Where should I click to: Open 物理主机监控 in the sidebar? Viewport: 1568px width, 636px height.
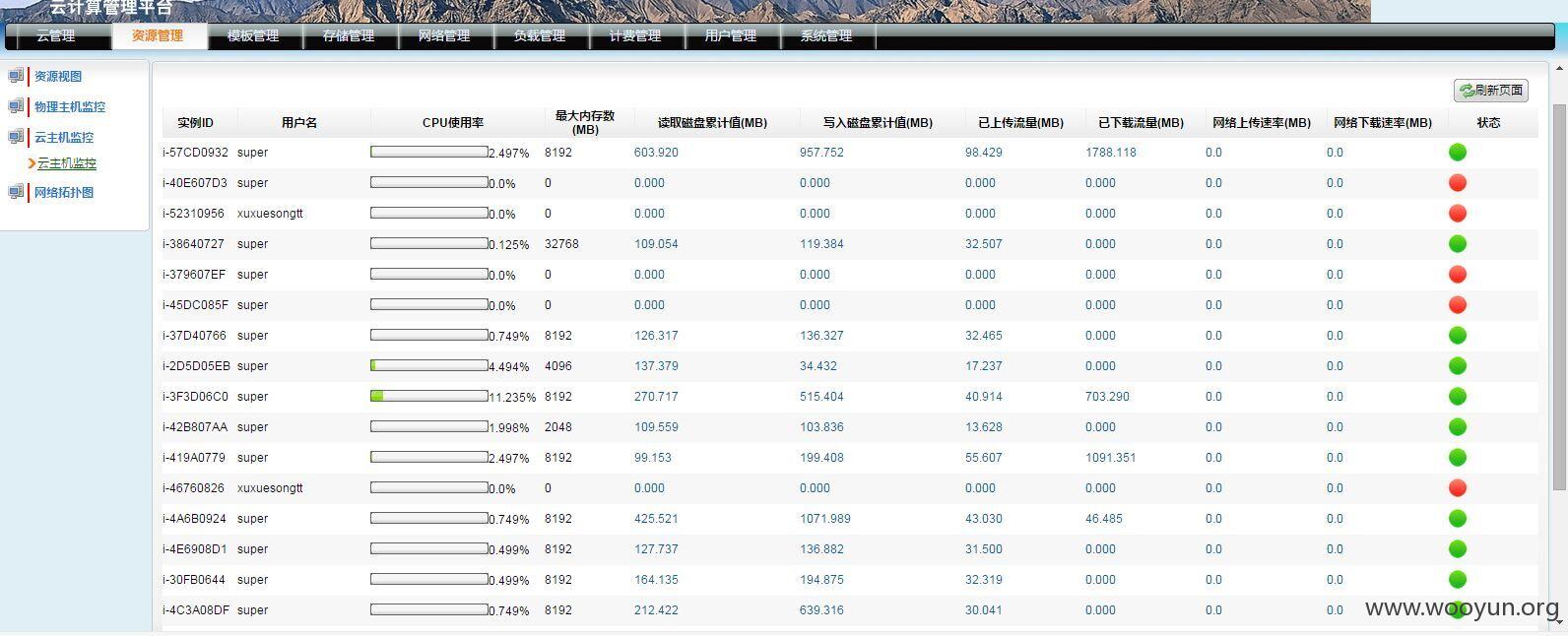coord(70,106)
